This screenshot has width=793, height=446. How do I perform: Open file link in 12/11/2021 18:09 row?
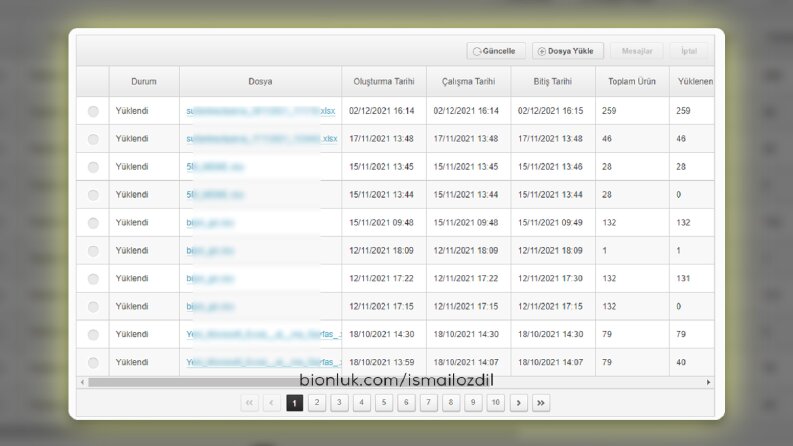(210, 250)
